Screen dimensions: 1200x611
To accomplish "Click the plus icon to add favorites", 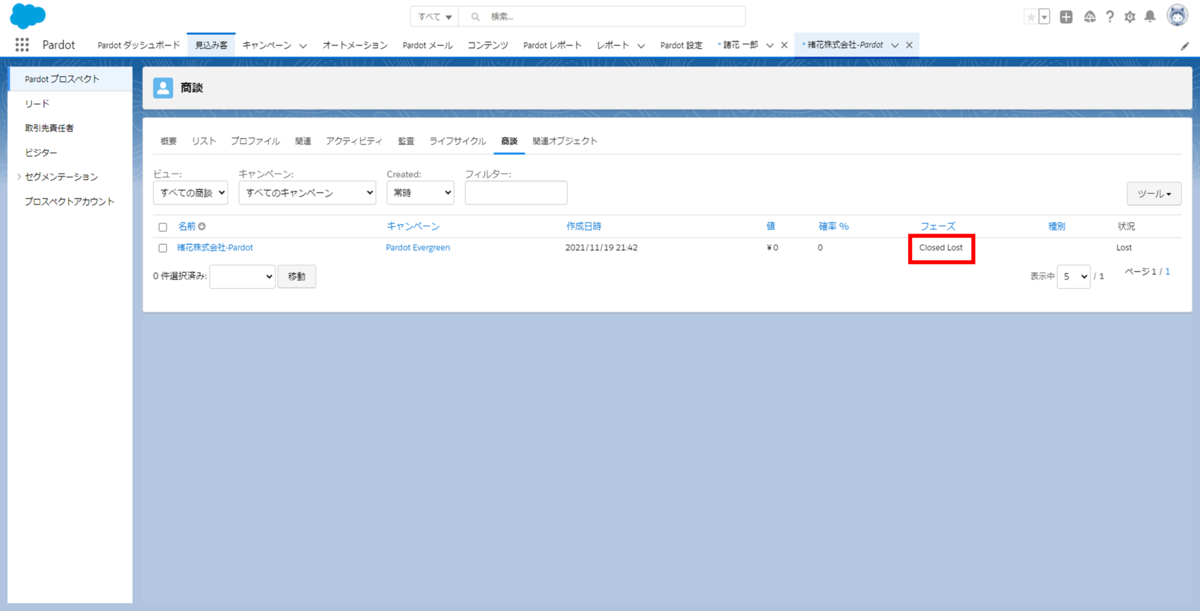I will [1066, 16].
